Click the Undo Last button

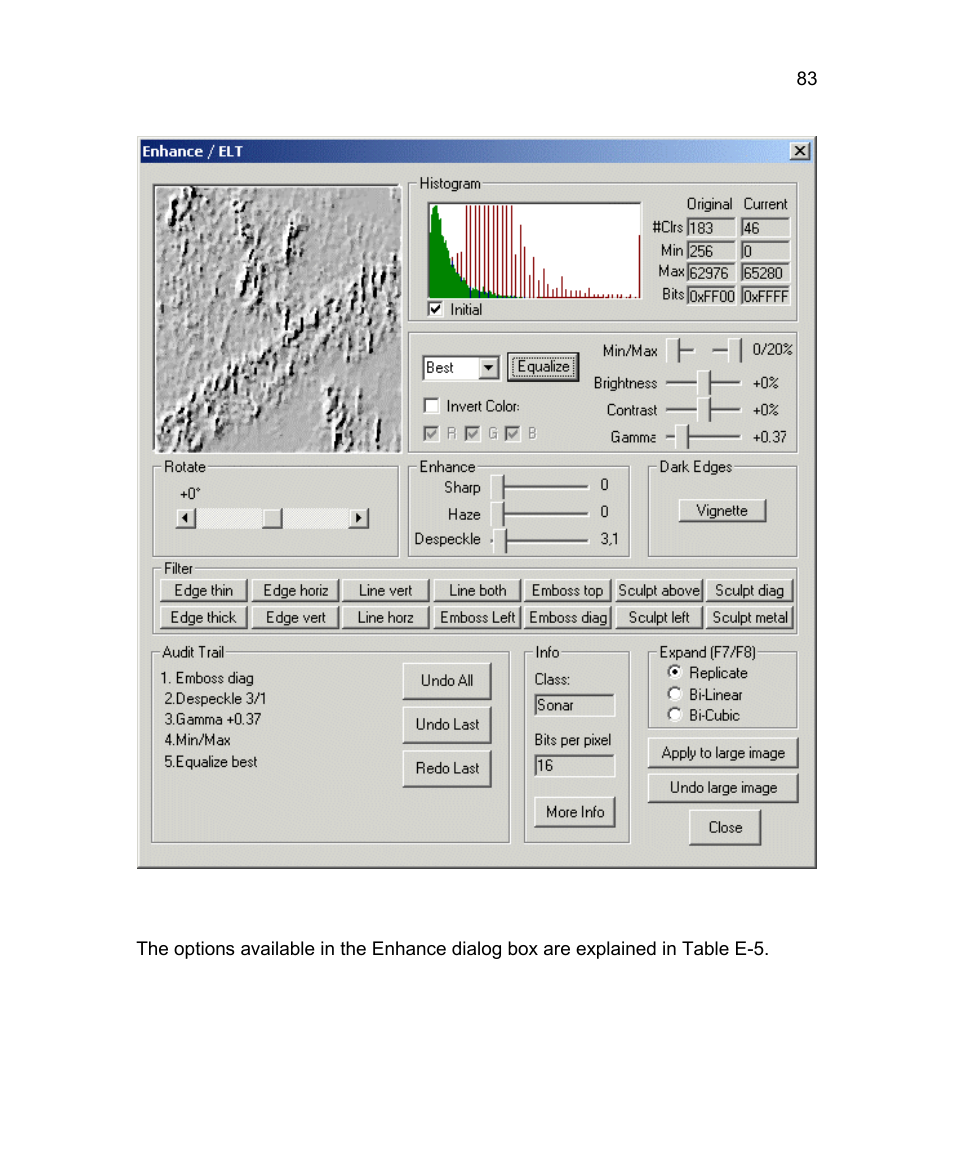click(x=447, y=724)
